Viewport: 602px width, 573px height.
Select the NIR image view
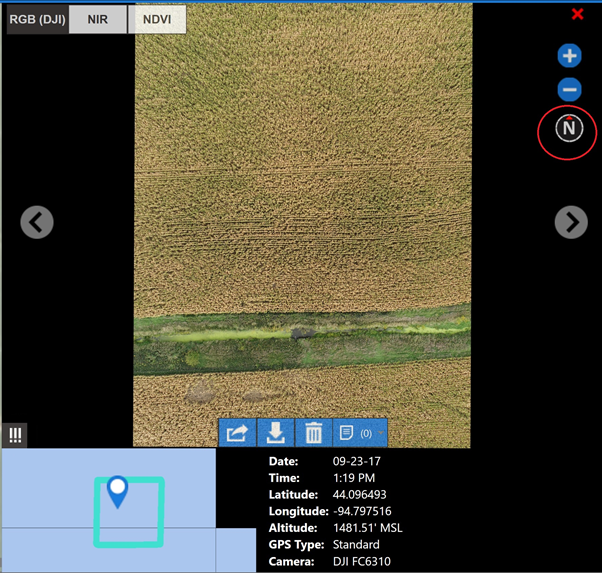click(98, 19)
